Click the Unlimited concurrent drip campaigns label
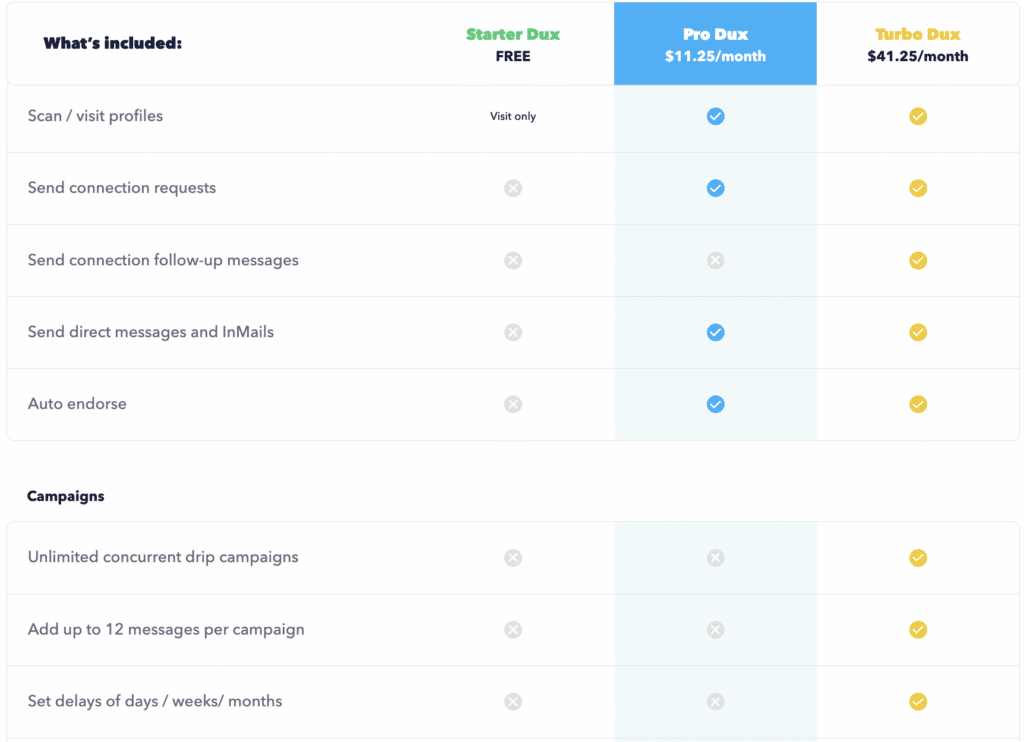 163,557
